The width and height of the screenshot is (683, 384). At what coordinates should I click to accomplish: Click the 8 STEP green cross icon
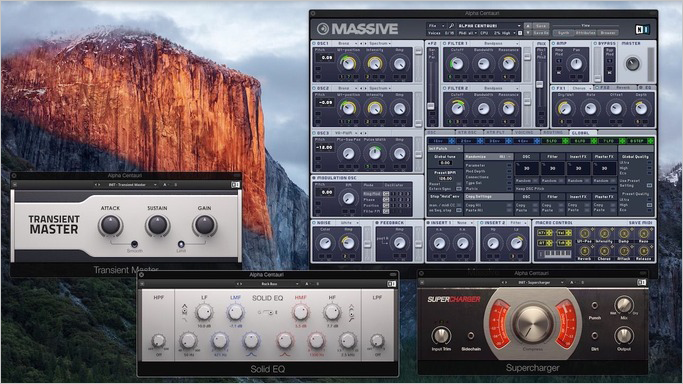point(650,141)
